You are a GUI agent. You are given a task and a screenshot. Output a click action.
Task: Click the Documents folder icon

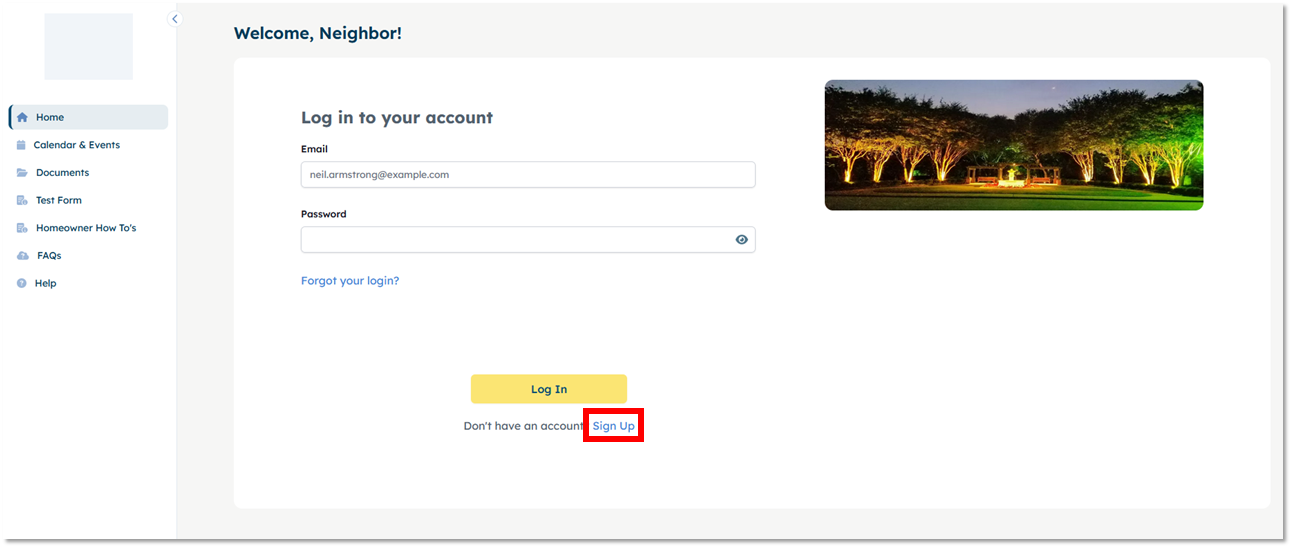click(22, 173)
